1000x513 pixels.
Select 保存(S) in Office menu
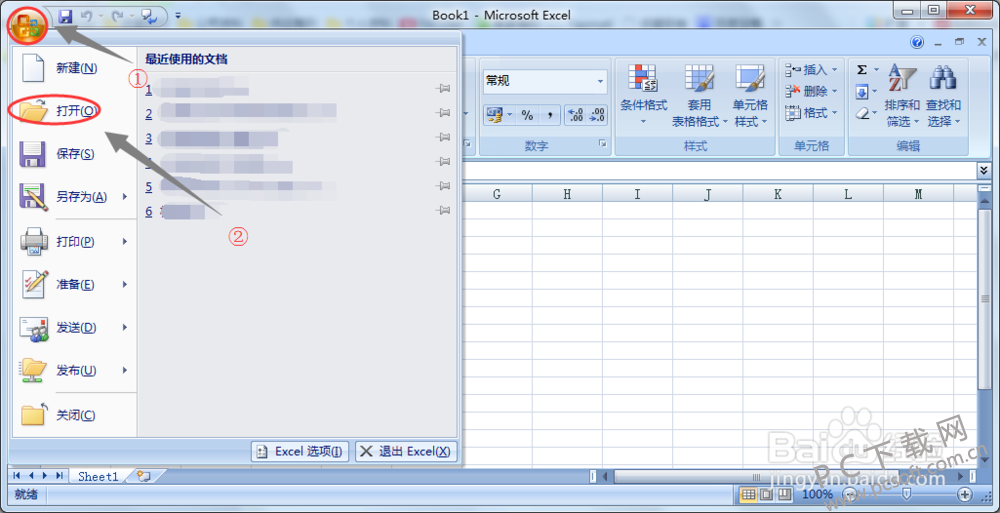tap(75, 154)
